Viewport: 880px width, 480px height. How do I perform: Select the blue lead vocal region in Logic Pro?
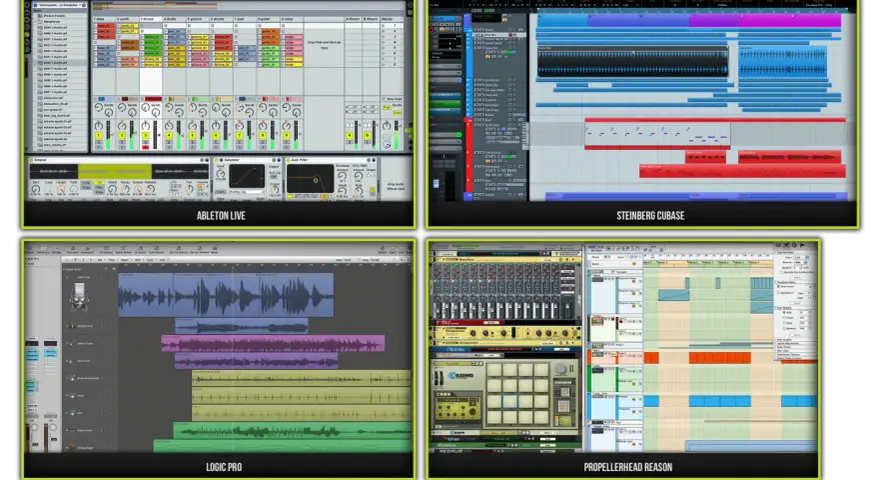(226, 295)
